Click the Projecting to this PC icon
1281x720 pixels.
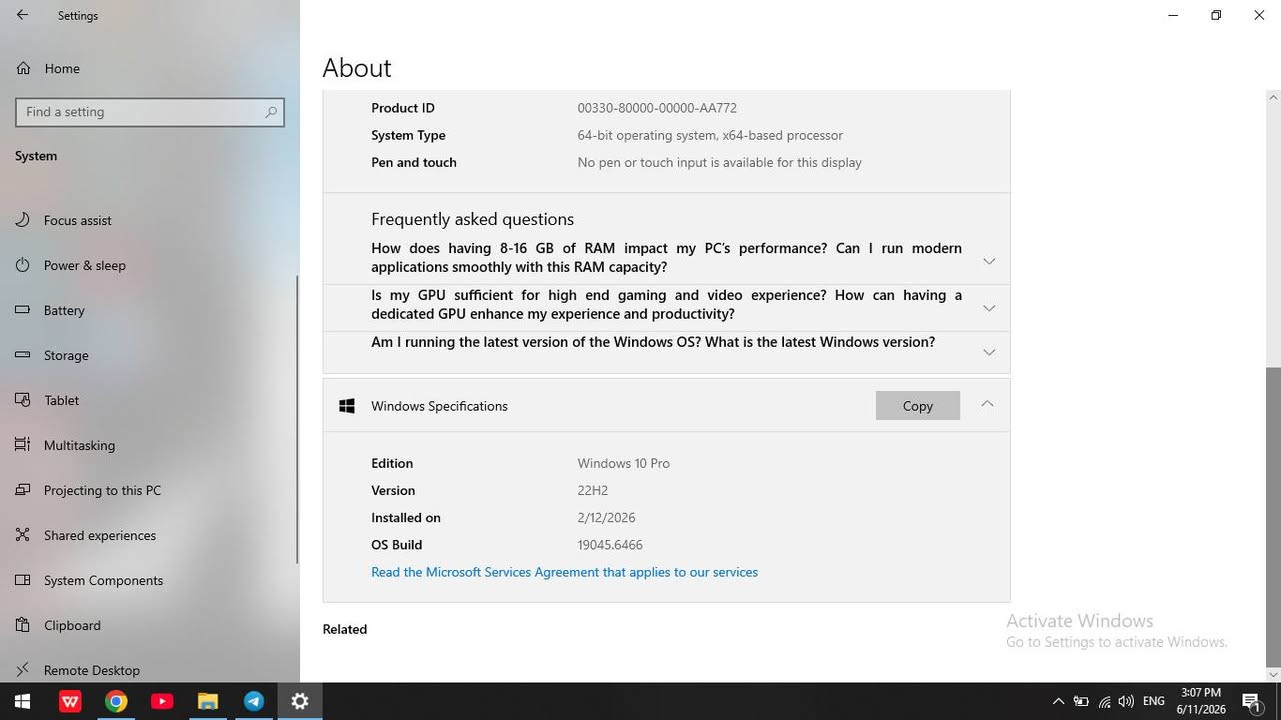click(x=22, y=490)
